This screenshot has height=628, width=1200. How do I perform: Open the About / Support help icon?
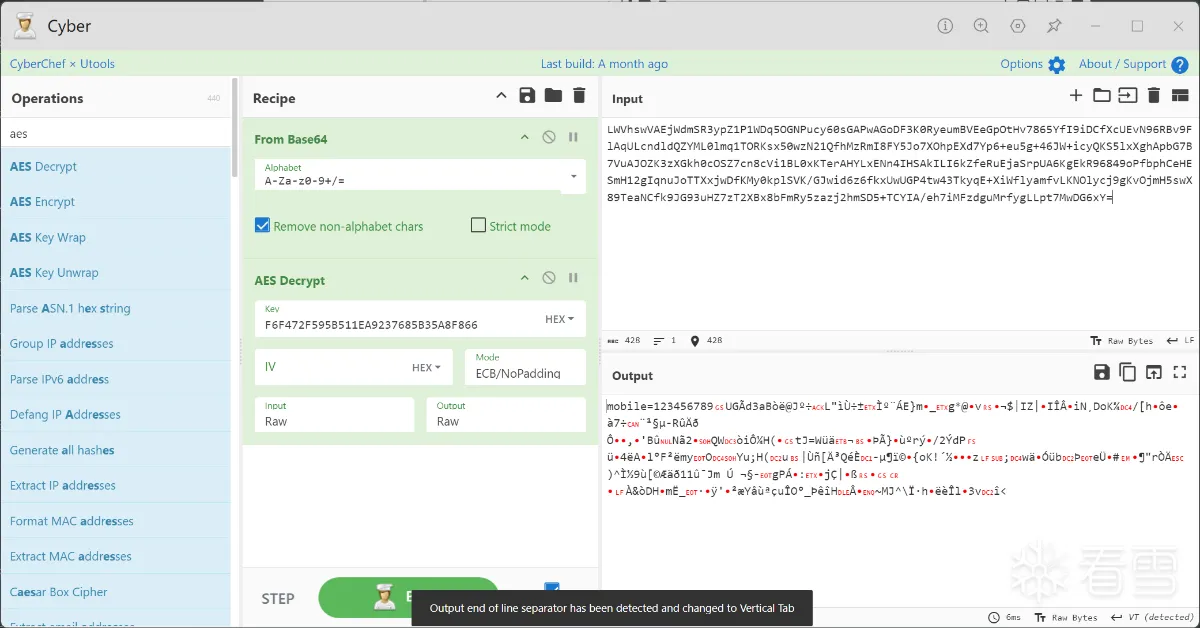1181,65
